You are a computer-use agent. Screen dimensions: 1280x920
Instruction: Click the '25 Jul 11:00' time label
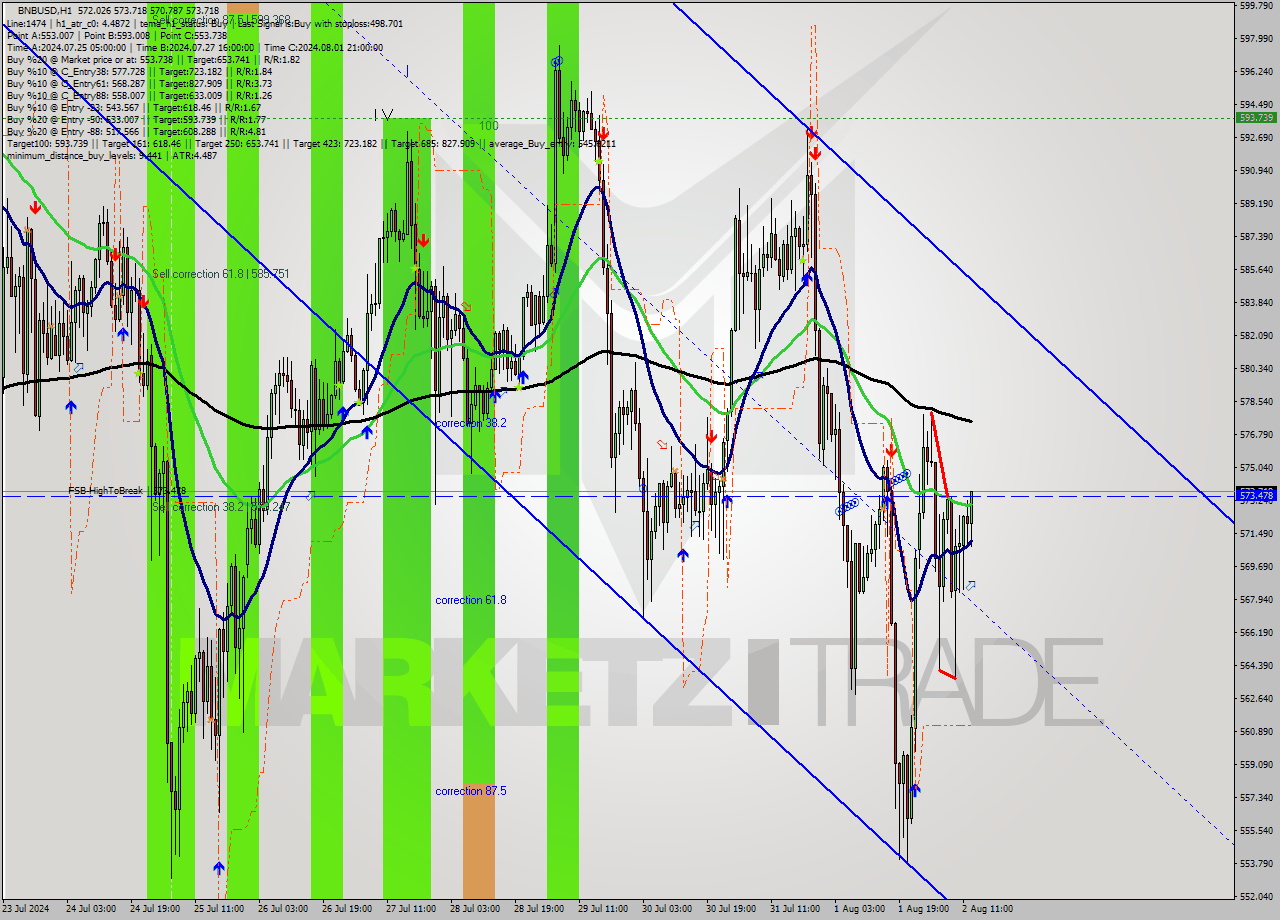[217, 909]
